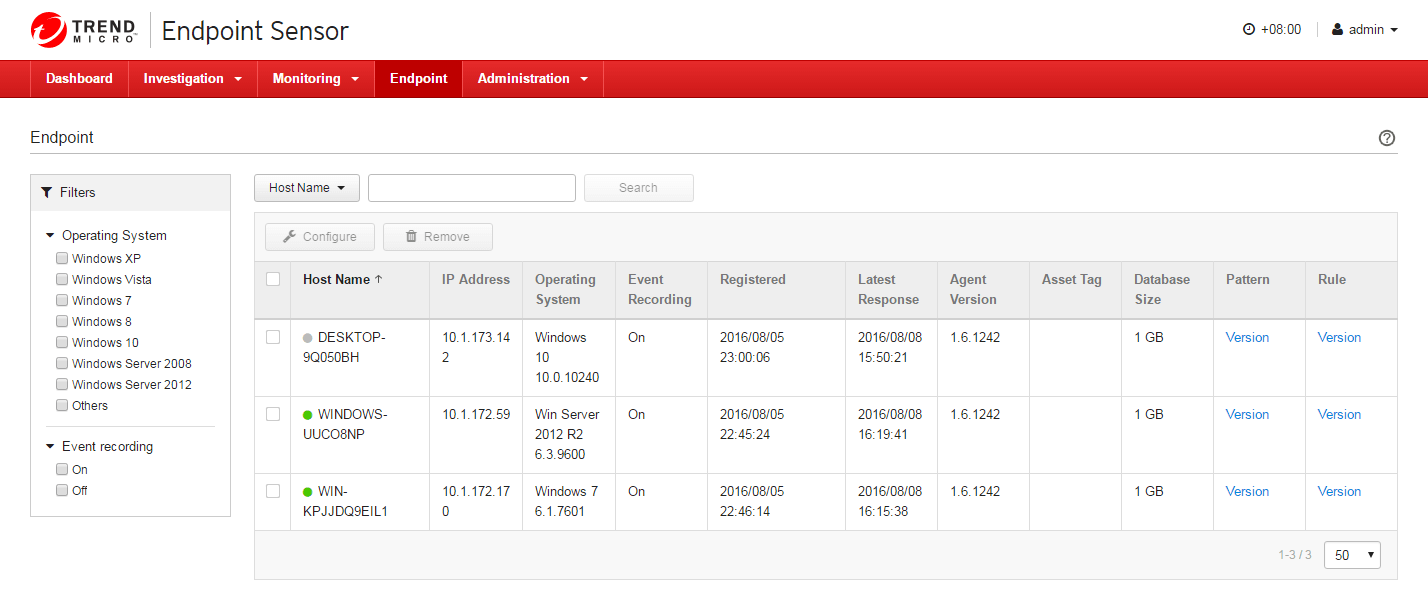Open the Host Name search type dropdown
Screen dimensions: 1428x611
click(306, 188)
